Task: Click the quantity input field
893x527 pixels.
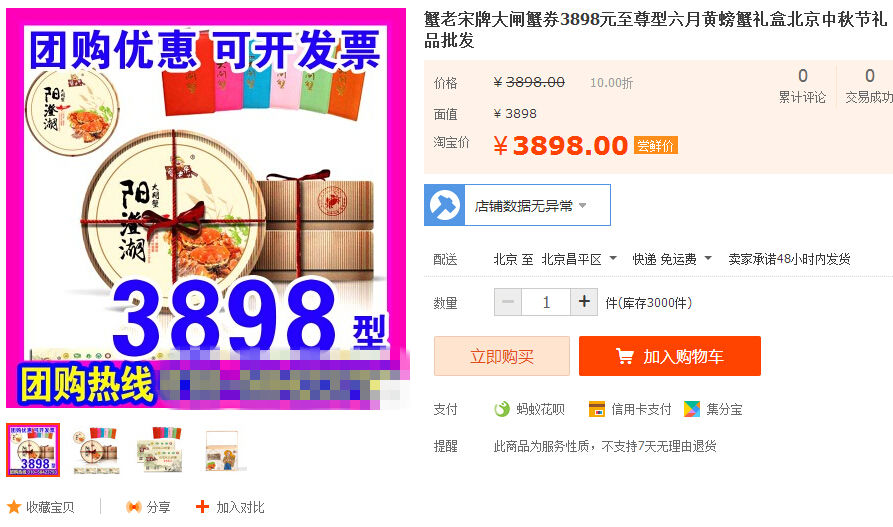Action: tap(546, 302)
